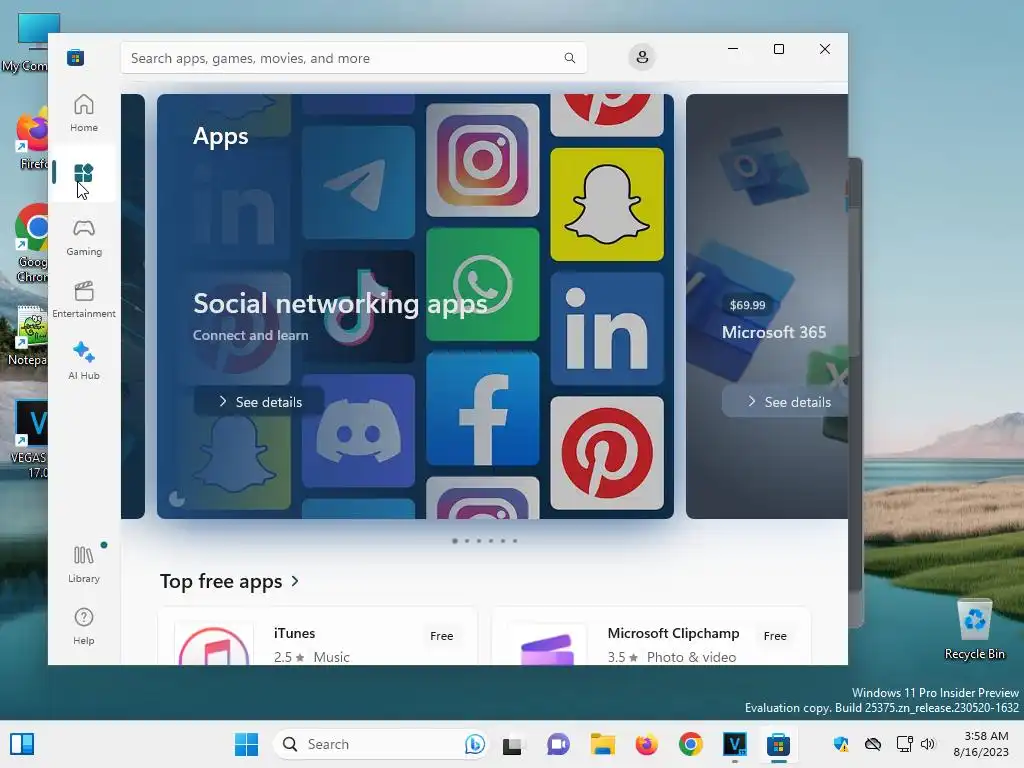Open Windows Security tray icon
Screen dimensions: 1024x768
[841, 744]
